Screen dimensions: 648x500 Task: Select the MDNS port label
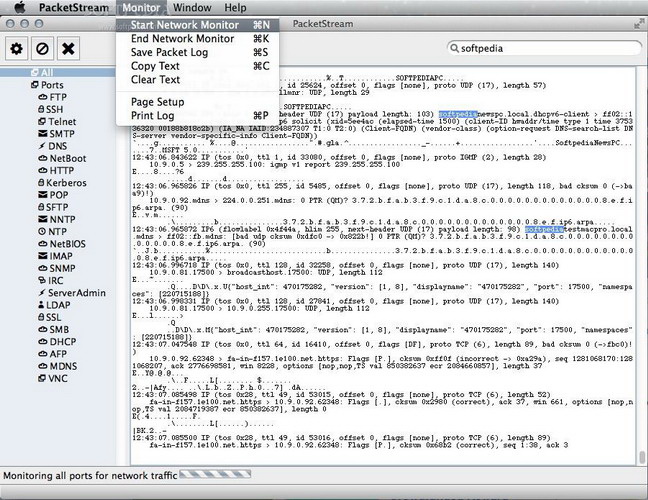[63, 366]
